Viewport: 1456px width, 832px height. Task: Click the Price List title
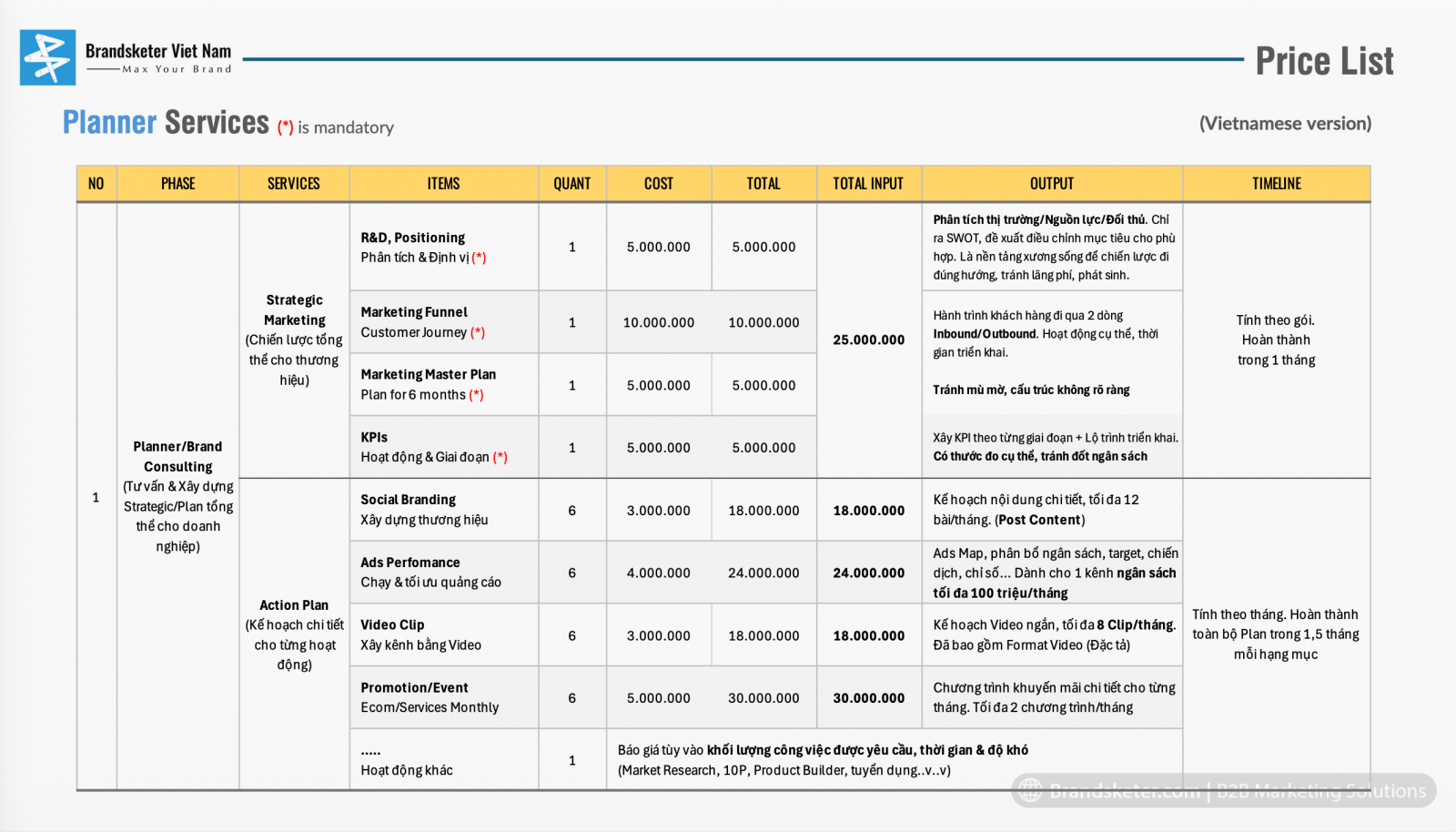[1323, 61]
